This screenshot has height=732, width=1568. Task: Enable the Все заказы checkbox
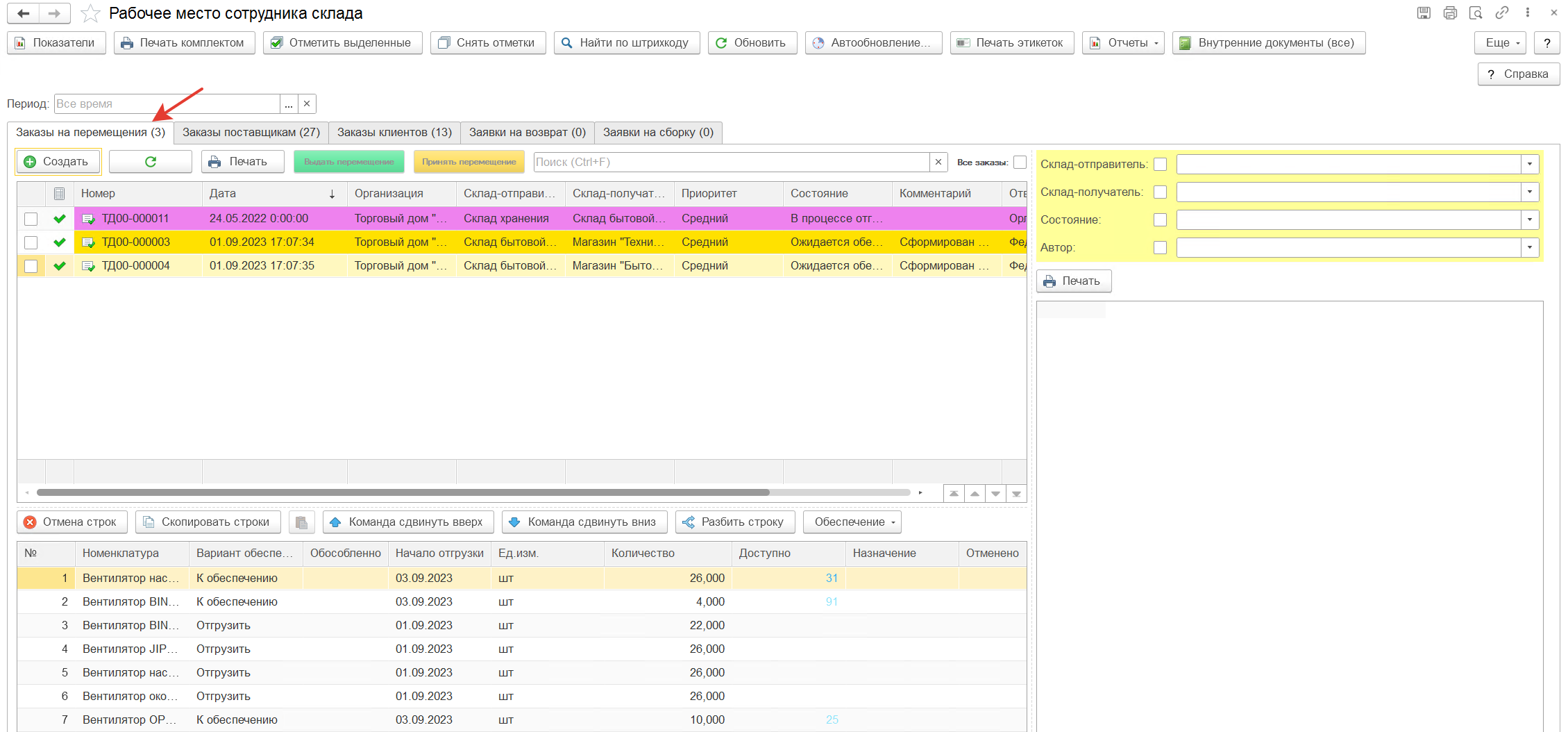click(x=1020, y=162)
